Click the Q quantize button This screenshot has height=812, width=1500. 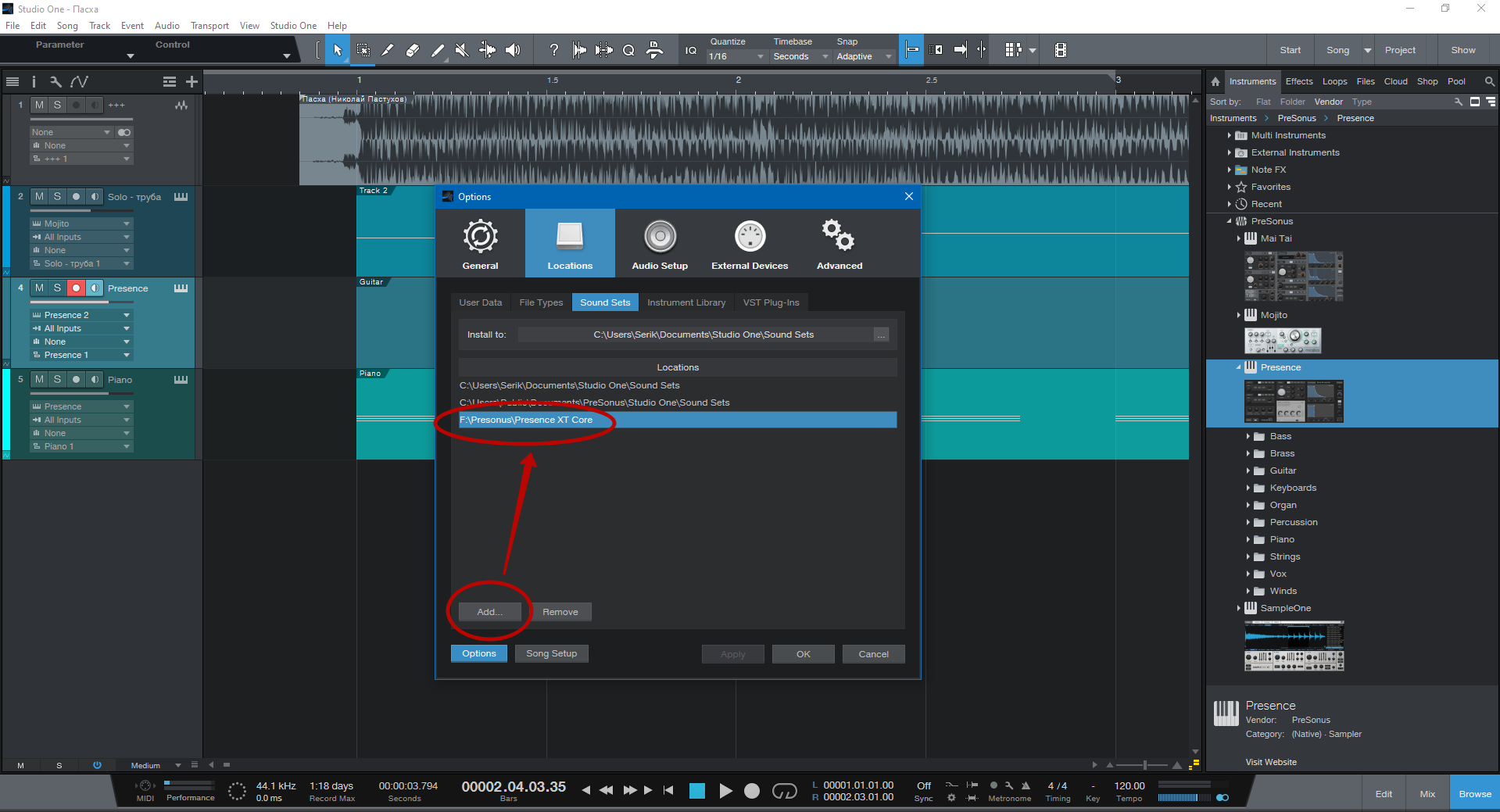628,50
